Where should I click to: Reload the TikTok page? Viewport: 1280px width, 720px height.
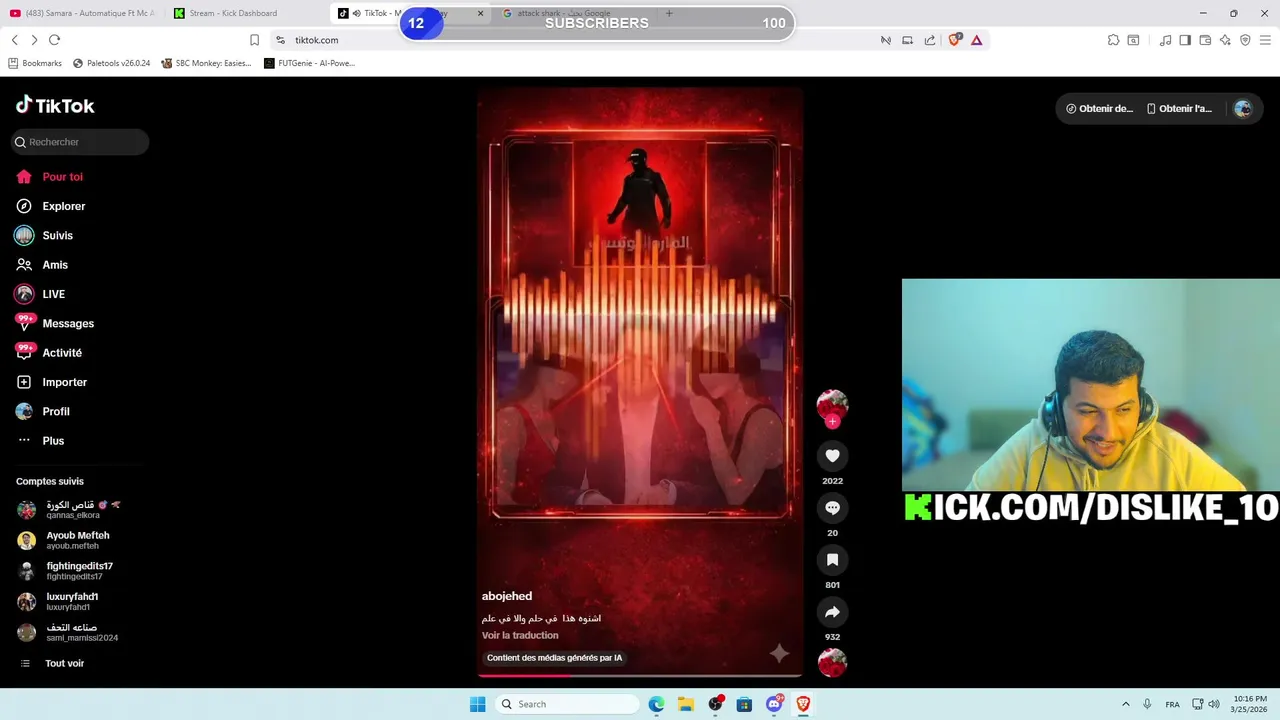(x=54, y=40)
